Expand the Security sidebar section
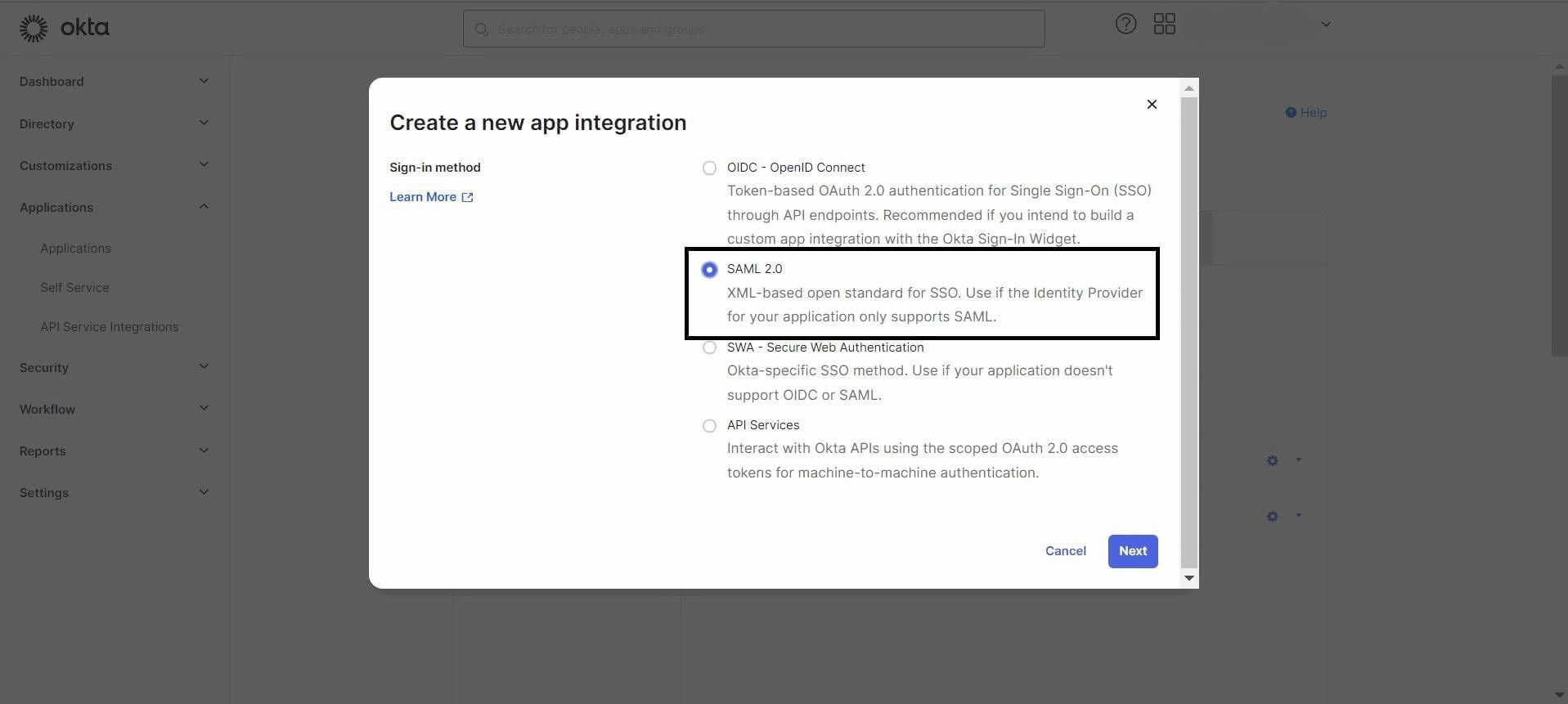 tap(204, 367)
